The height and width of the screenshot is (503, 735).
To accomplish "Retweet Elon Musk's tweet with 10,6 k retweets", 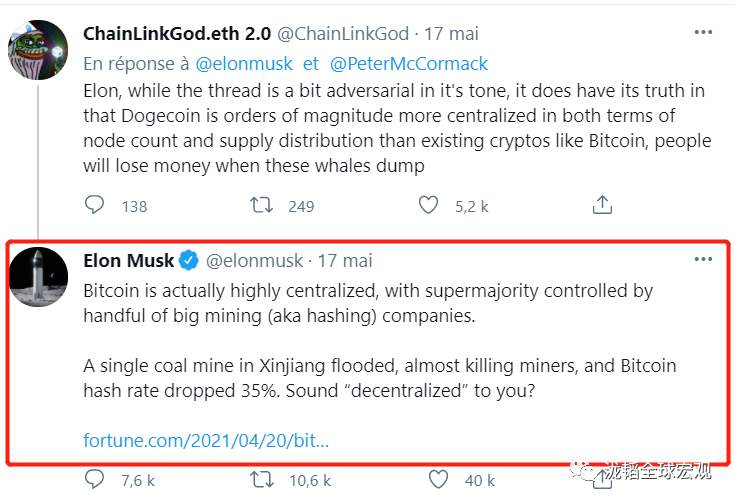I will 262,480.
